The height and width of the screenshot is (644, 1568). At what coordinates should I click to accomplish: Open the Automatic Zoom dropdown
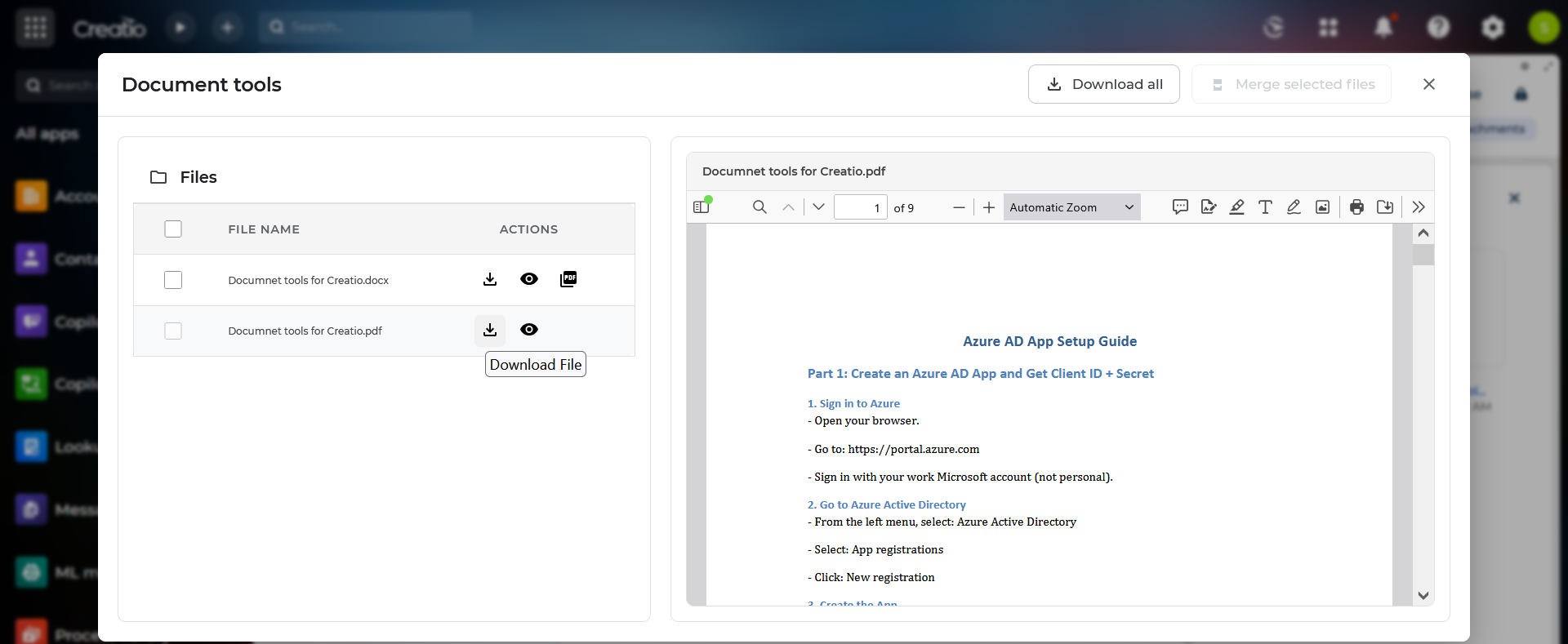pyautogui.click(x=1071, y=207)
